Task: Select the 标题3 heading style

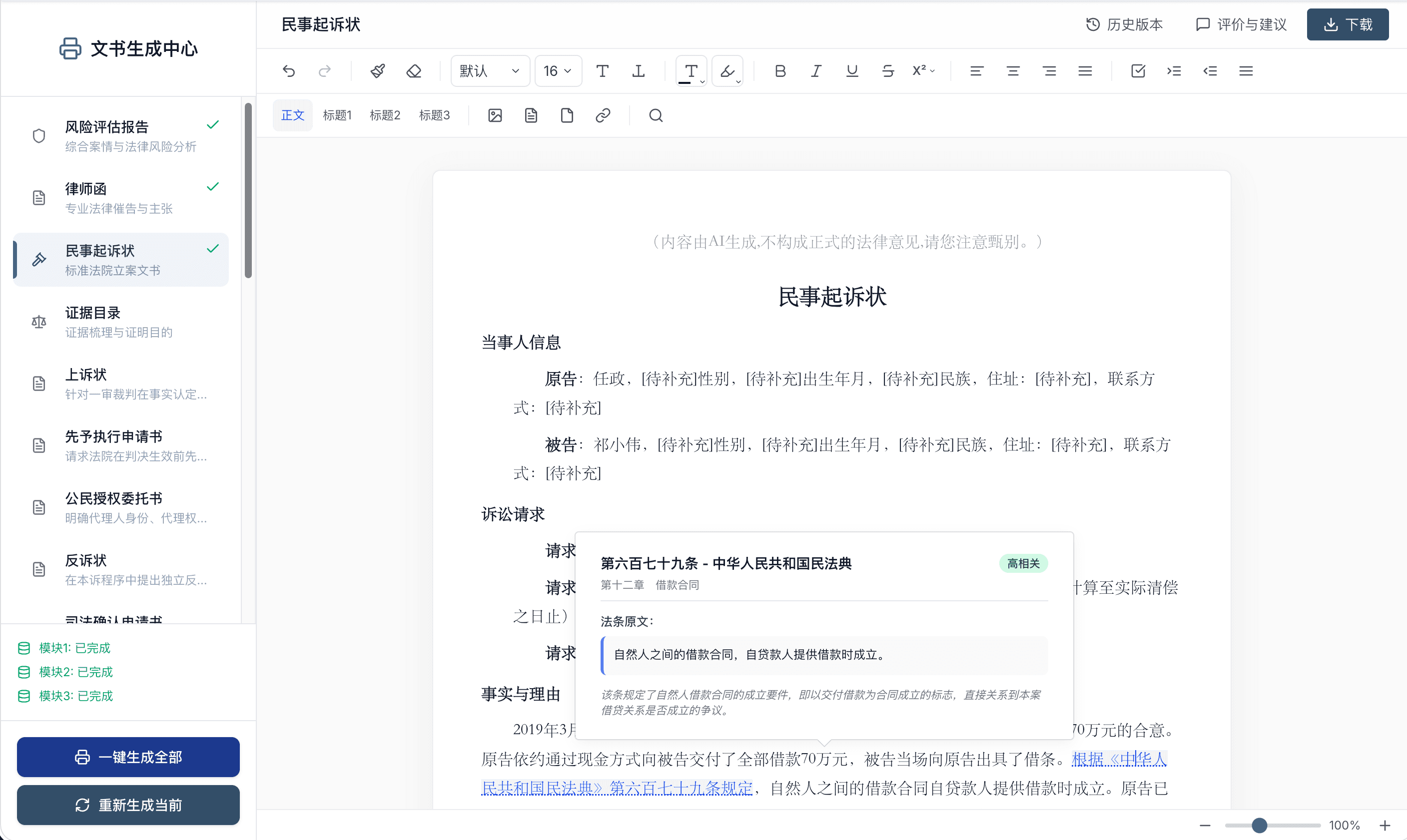Action: 434,115
